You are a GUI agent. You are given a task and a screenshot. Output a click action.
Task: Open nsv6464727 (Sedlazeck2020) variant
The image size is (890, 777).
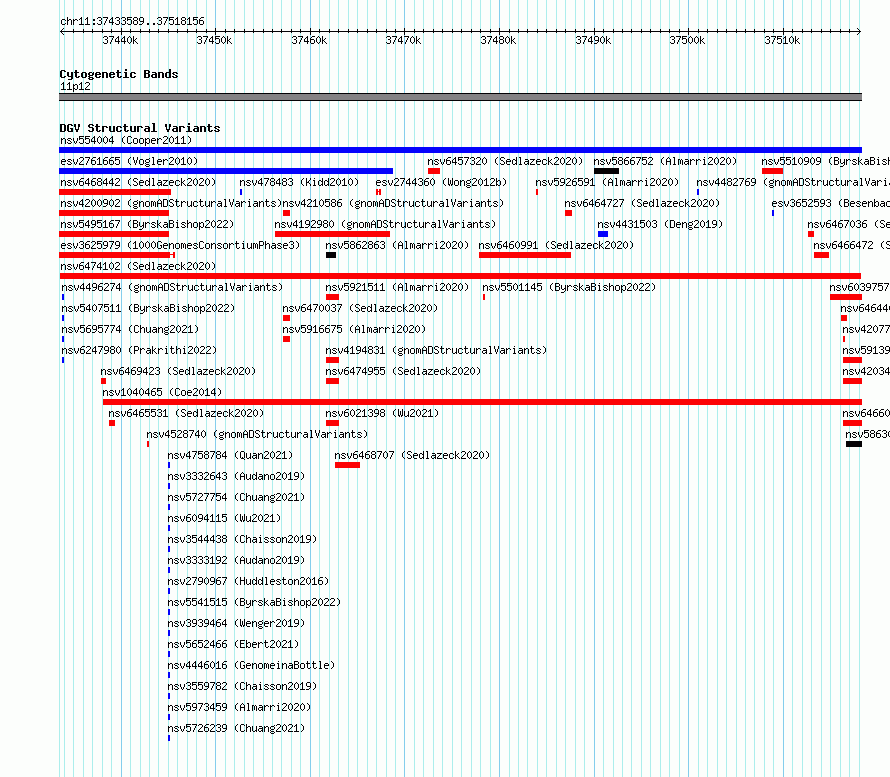click(x=642, y=203)
